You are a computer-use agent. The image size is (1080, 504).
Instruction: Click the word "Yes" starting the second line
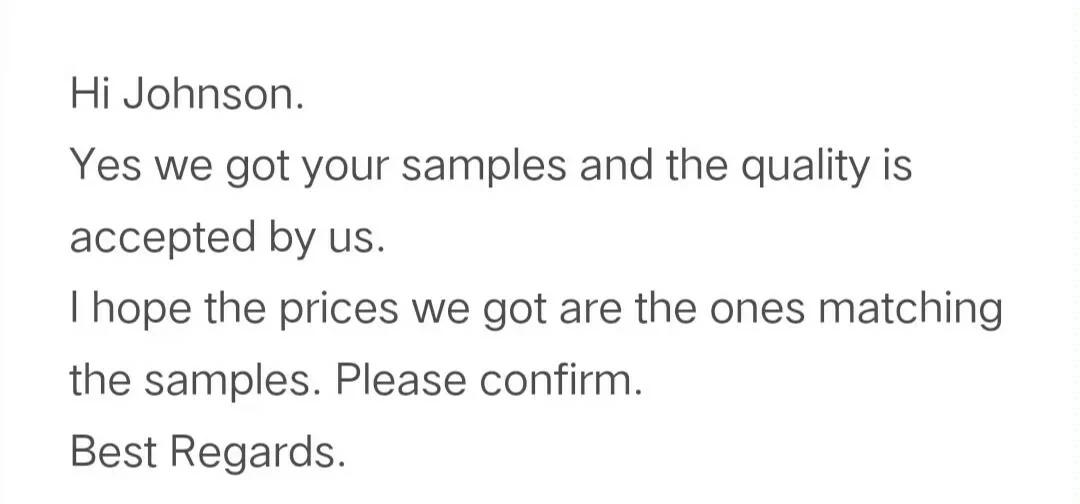98,166
